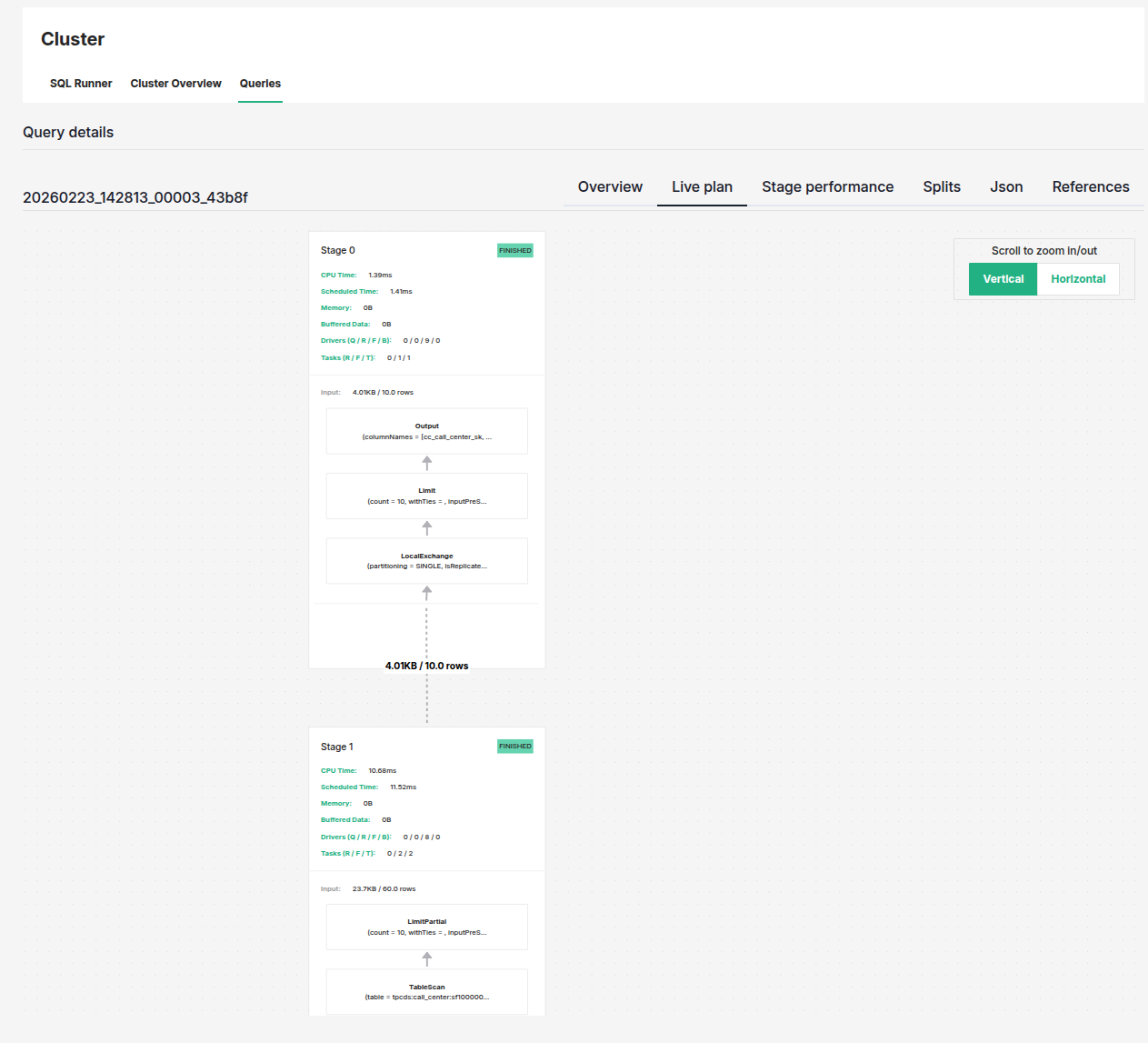Click the FINISHED badge on Stage 1
Image resolution: width=1148 pixels, height=1043 pixels.
click(x=514, y=746)
